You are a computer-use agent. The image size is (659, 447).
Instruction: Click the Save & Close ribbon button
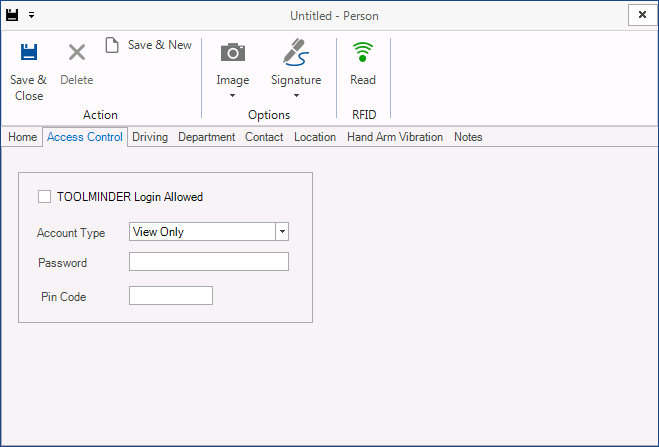click(x=29, y=71)
